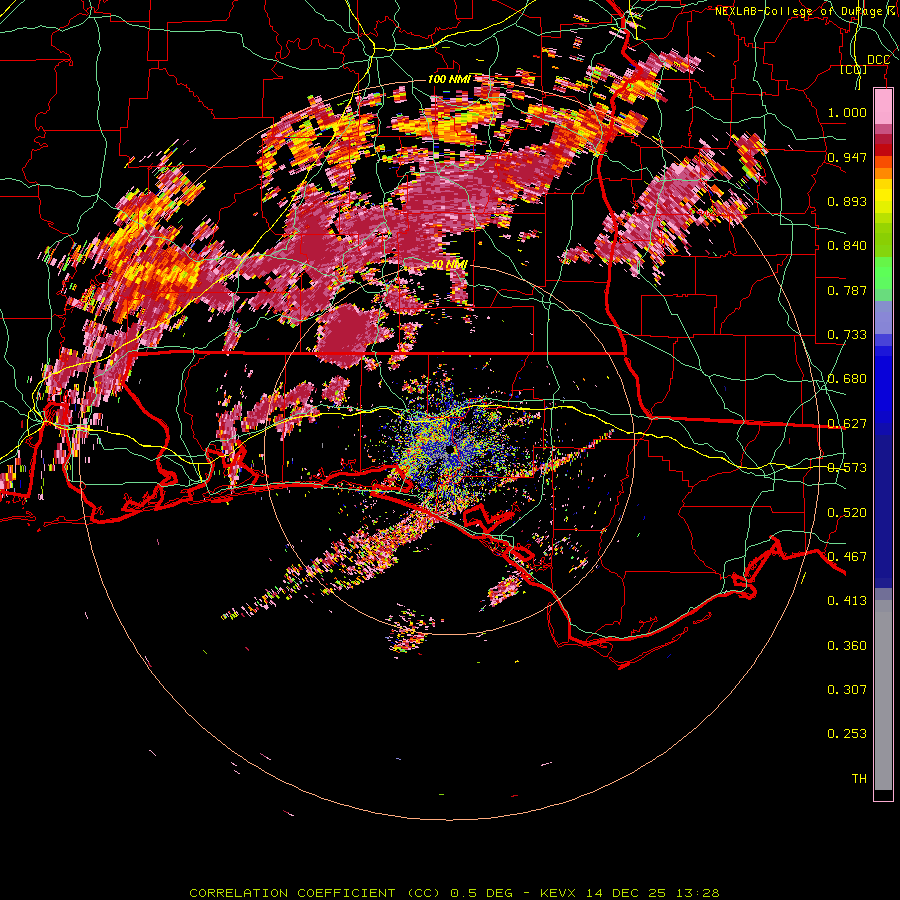Click the 0.307 scale value

point(847,690)
